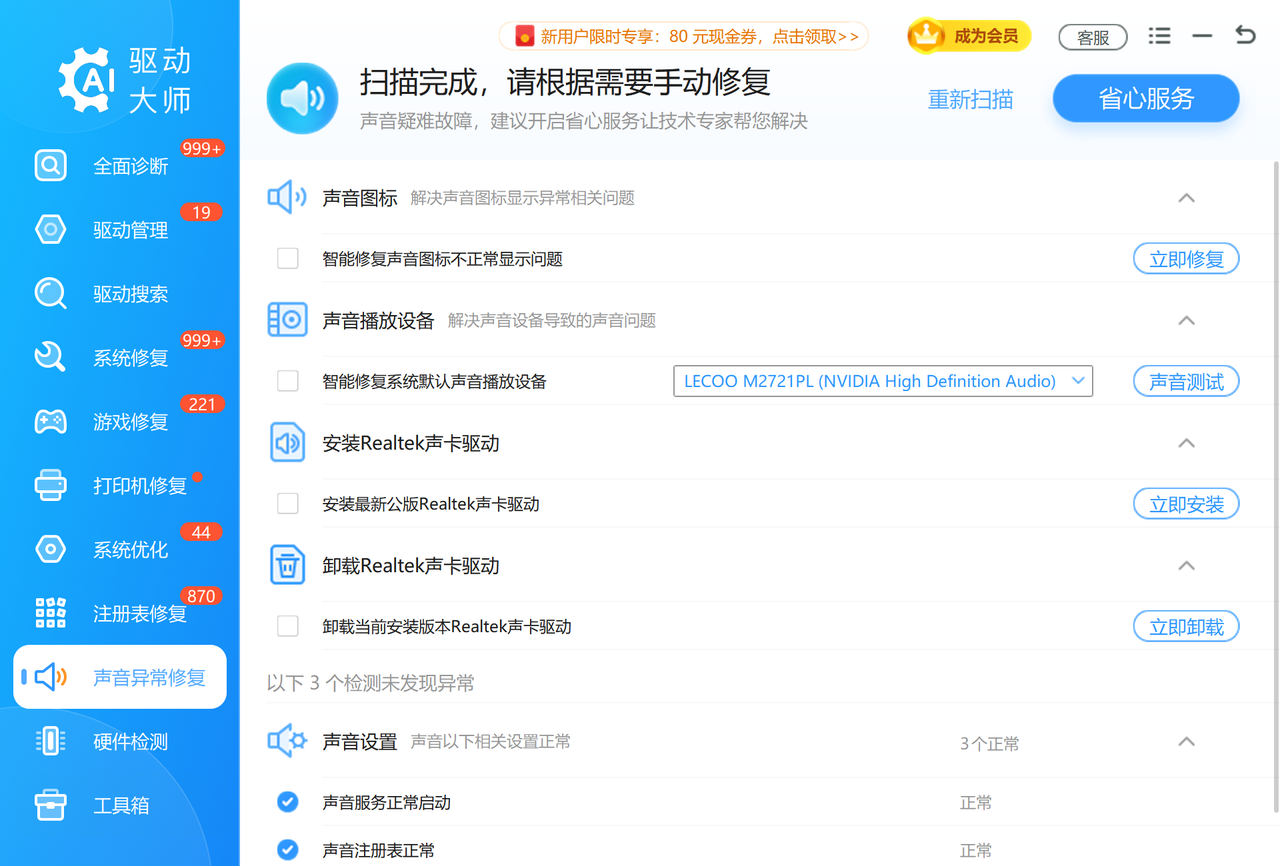The width and height of the screenshot is (1280, 866).
Task: Click the 声音异常修复 speaker icon in sidebar
Action: click(50, 677)
